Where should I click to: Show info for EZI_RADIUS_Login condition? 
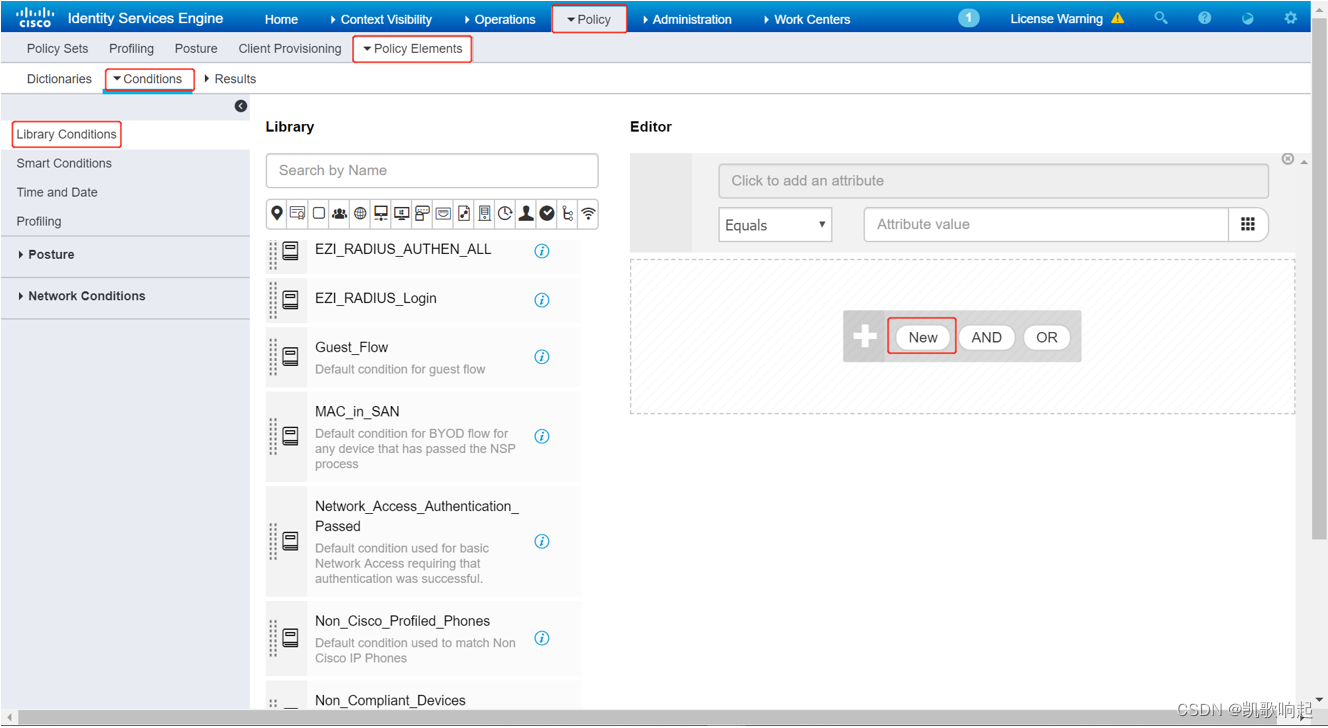542,300
